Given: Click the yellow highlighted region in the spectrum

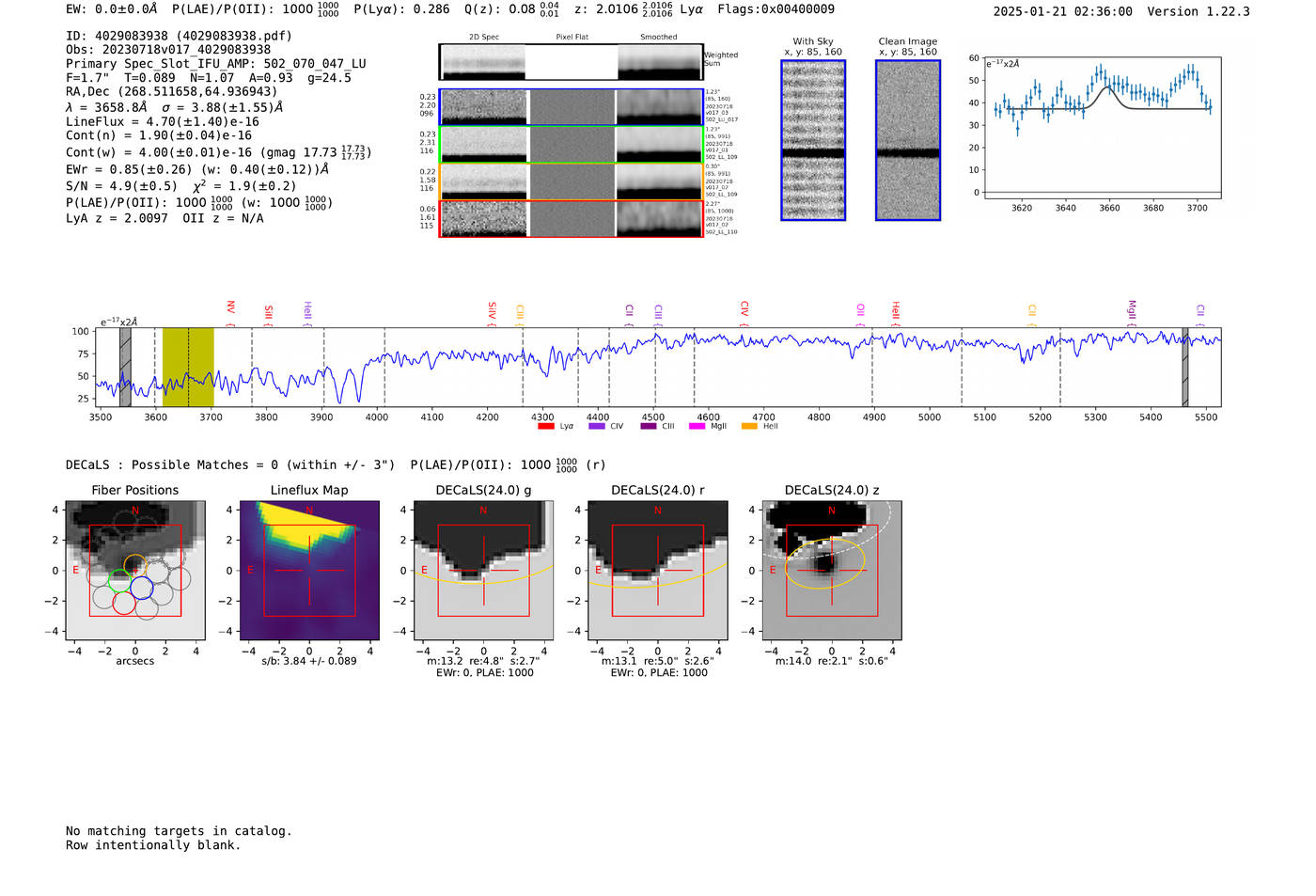Looking at the screenshot, I should [x=188, y=367].
